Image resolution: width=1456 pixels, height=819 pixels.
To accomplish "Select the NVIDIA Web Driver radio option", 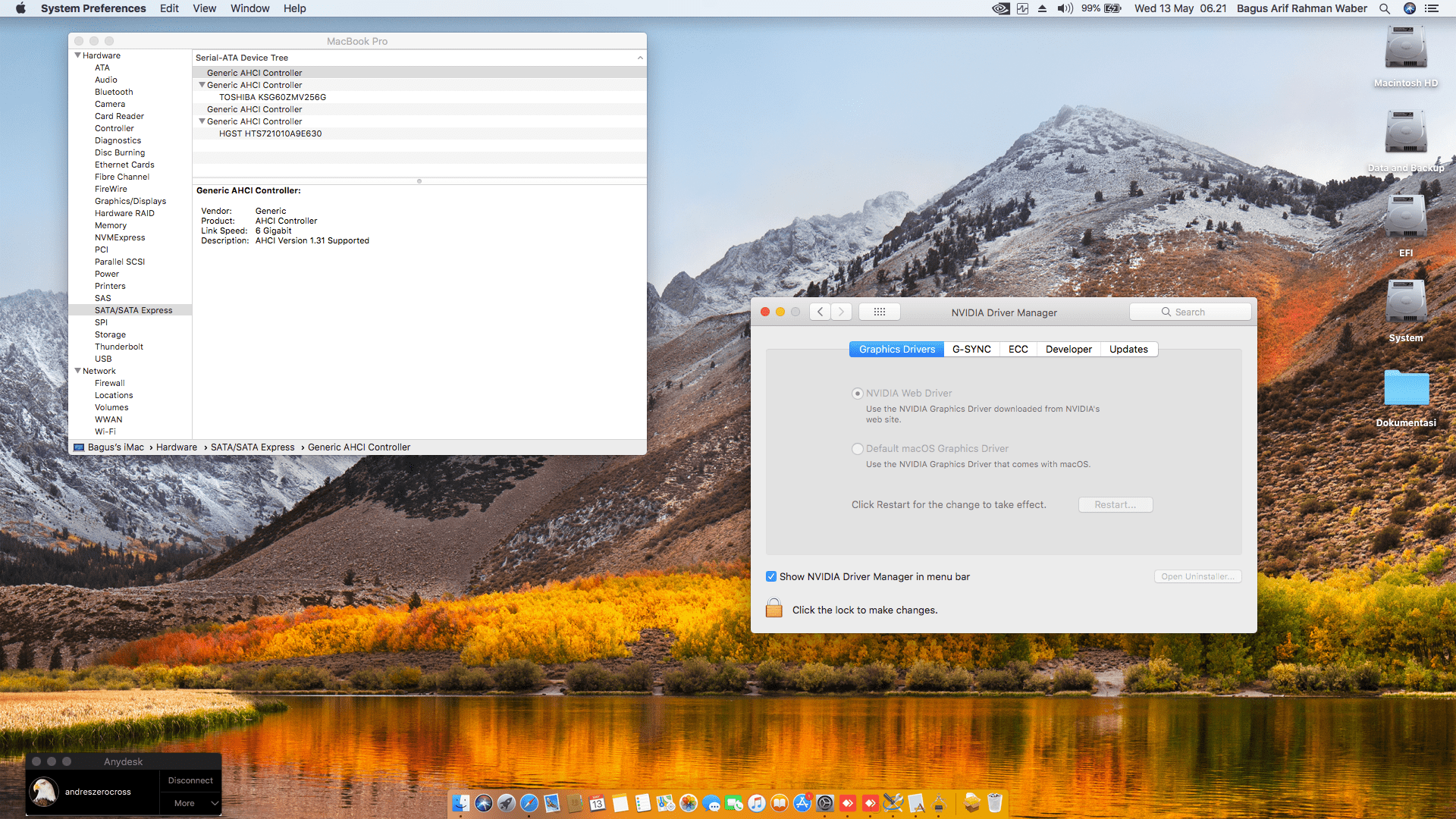I will [x=858, y=393].
